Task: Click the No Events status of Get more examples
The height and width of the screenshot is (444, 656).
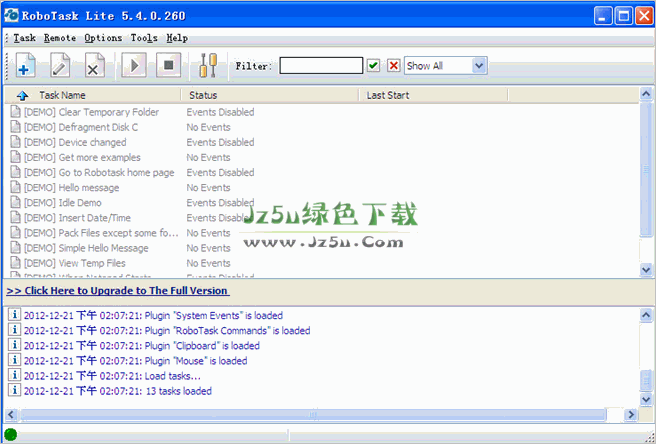Action: click(208, 157)
